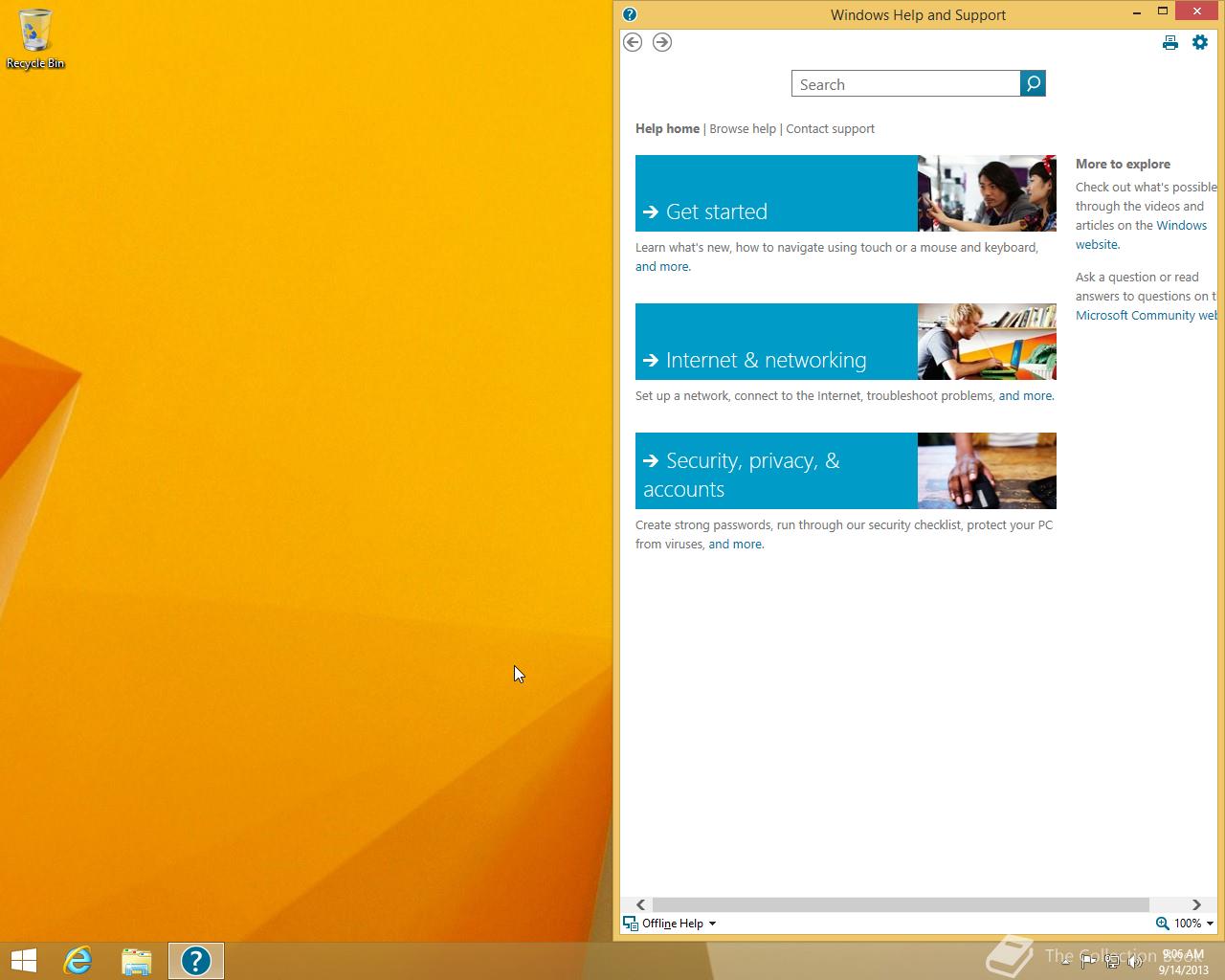Click the horizontal scrollbar thumb
Image resolution: width=1225 pixels, height=980 pixels.
901,905
